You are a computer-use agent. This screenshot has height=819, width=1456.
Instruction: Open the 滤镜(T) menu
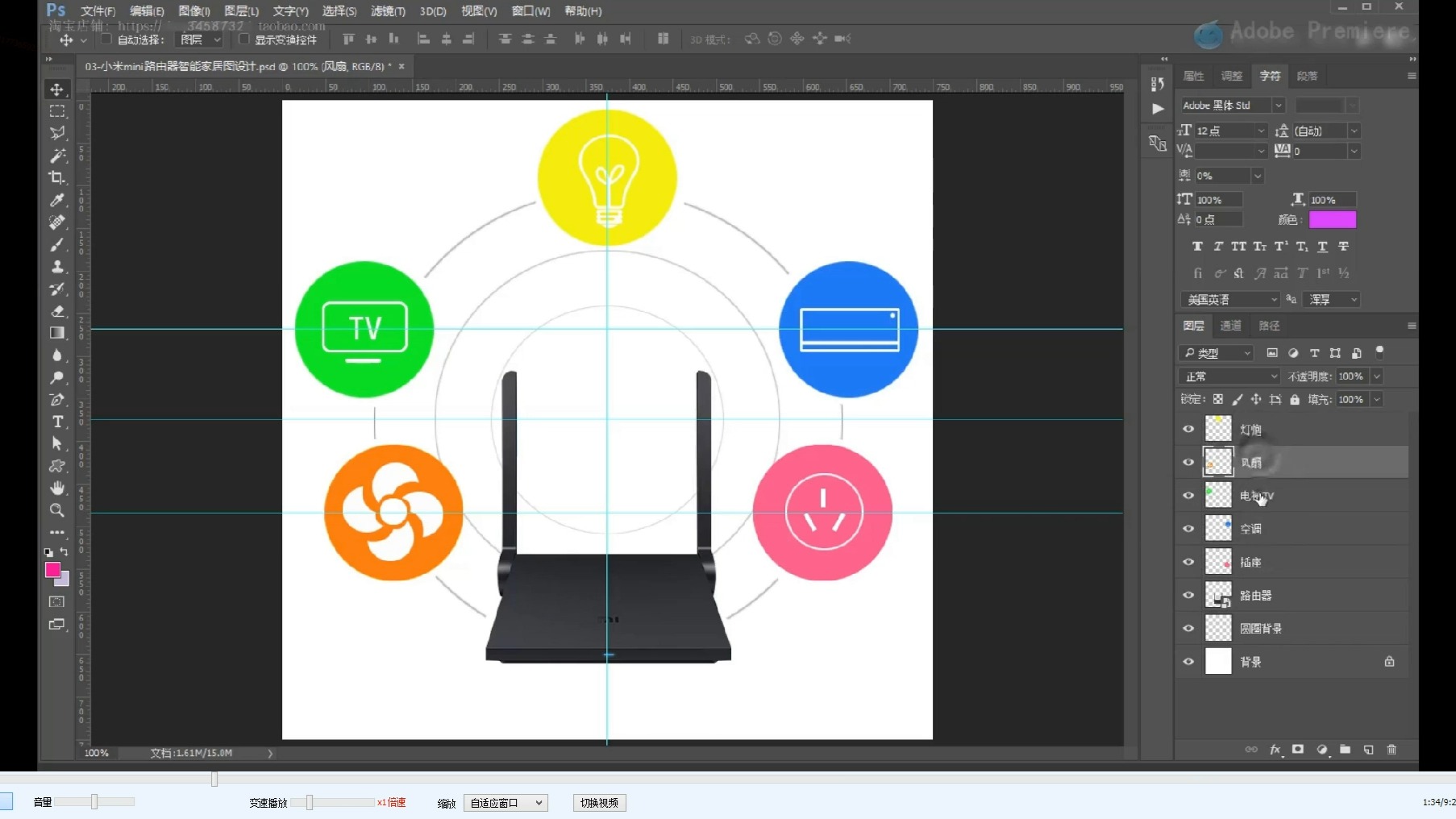388,11
